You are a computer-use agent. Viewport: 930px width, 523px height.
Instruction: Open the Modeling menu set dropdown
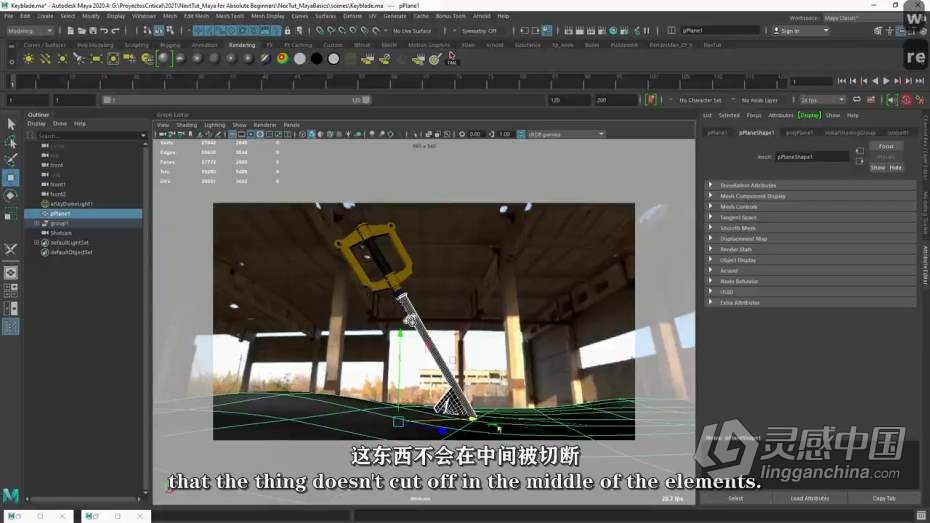[x=30, y=30]
